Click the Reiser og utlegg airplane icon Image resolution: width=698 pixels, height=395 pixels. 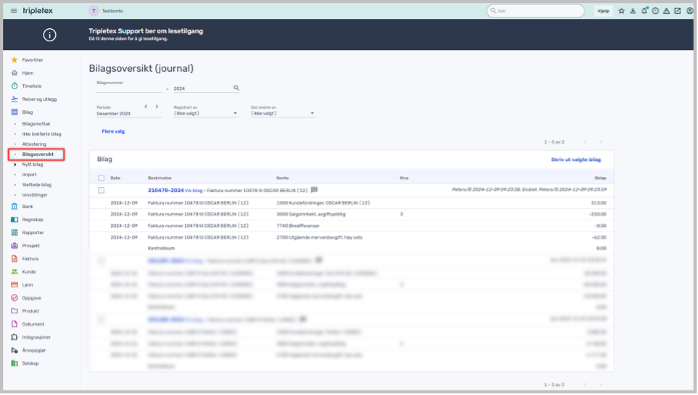click(14, 99)
